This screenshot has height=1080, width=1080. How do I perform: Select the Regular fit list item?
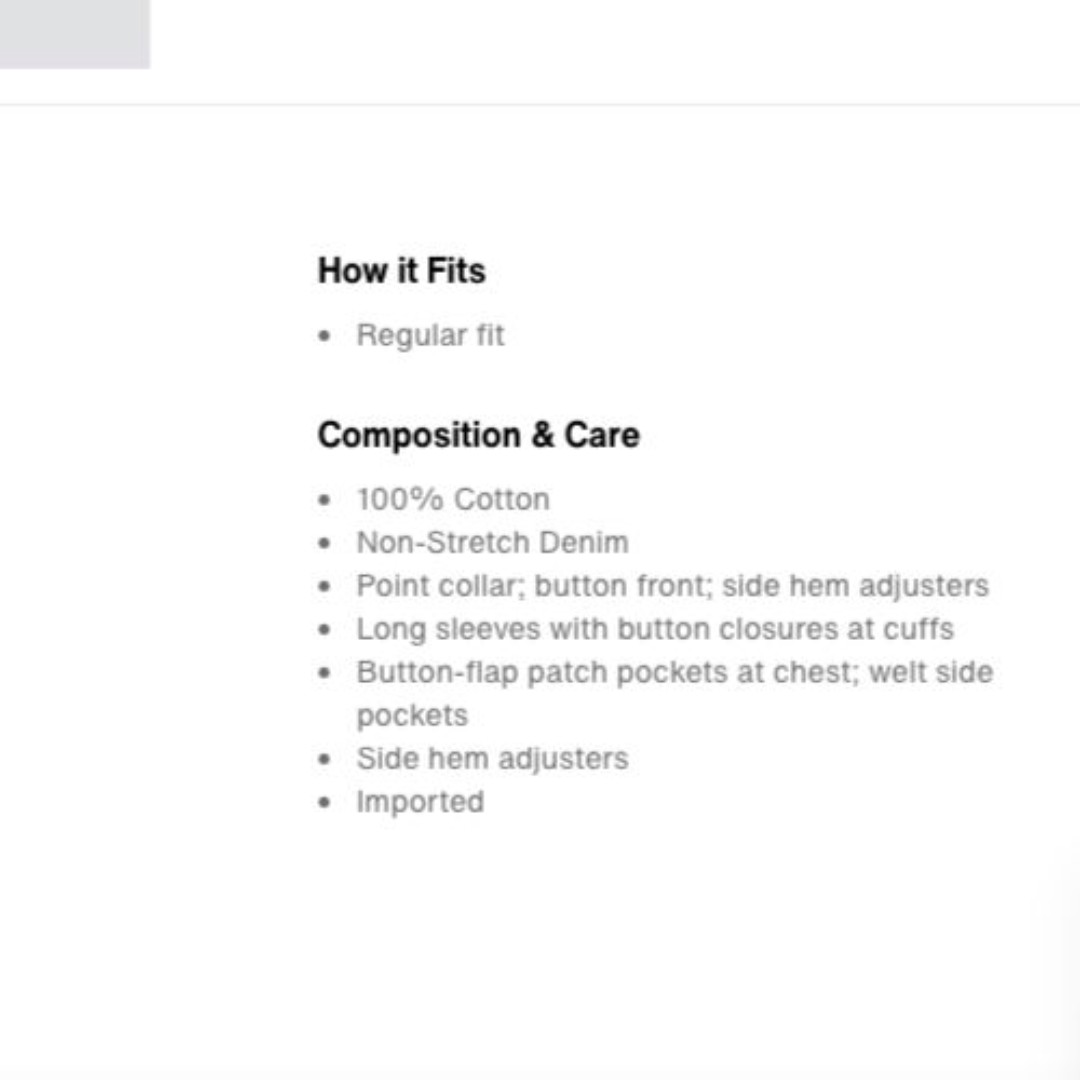(x=430, y=336)
